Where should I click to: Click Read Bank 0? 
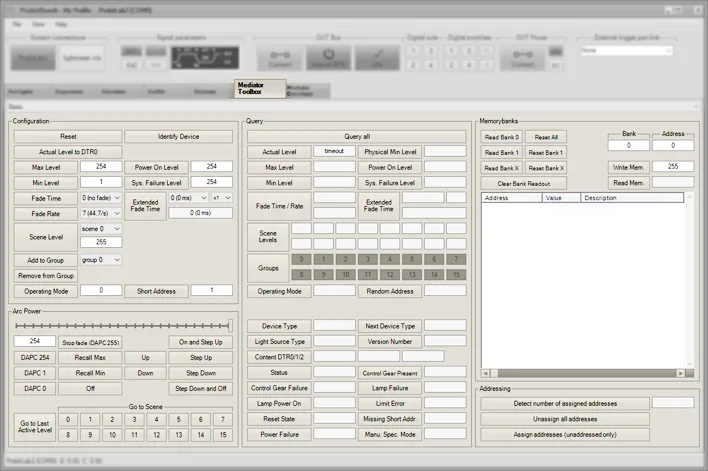click(x=501, y=137)
